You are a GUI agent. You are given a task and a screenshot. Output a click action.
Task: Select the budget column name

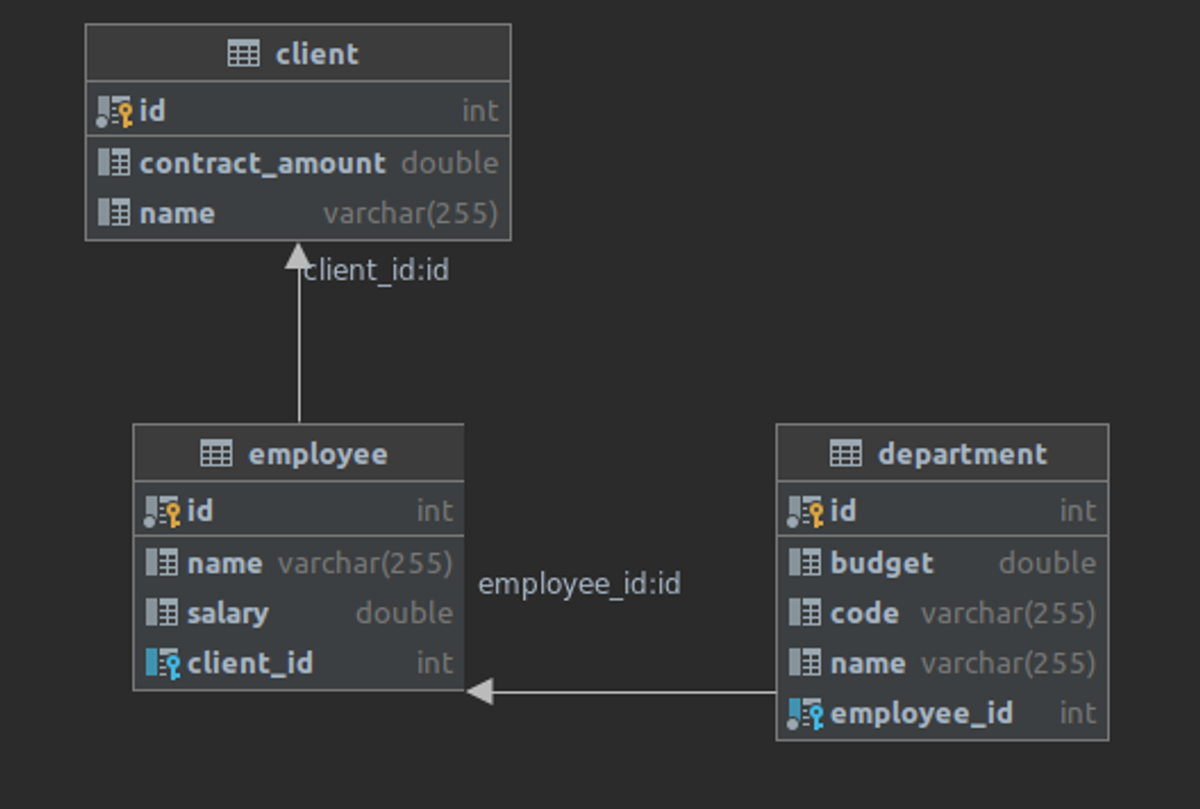click(x=882, y=563)
